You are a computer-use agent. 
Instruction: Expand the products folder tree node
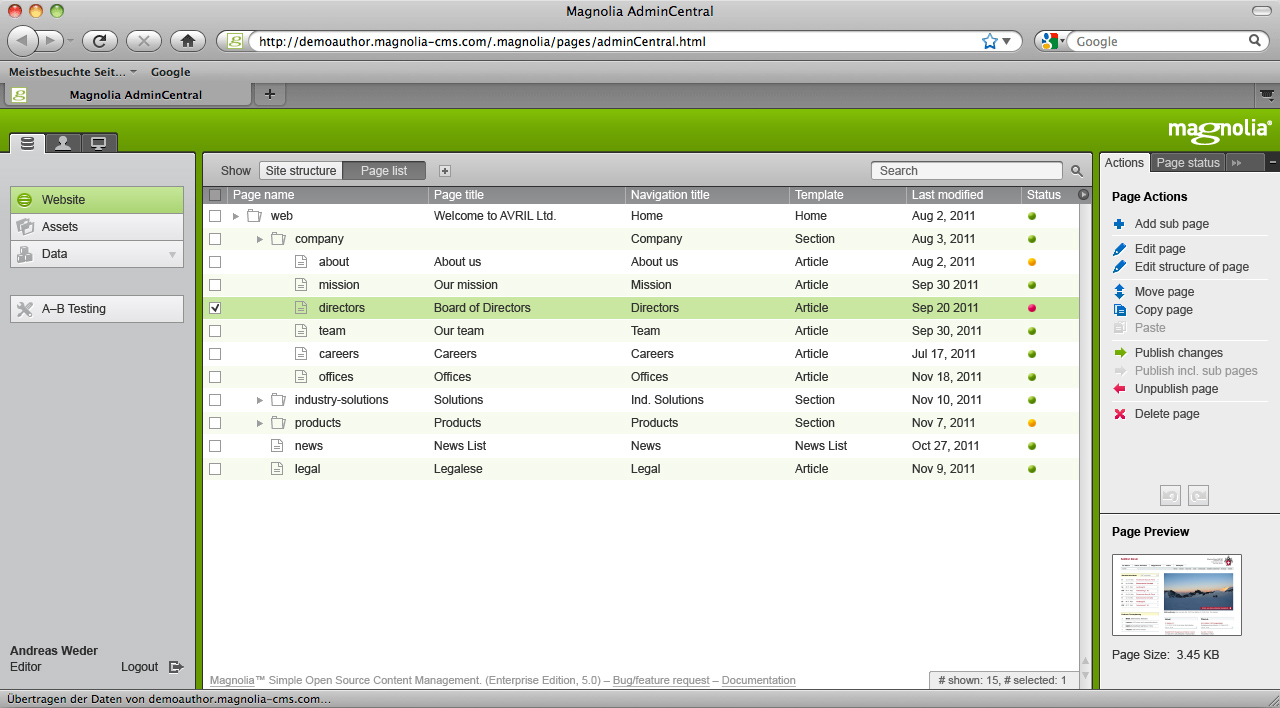(260, 423)
